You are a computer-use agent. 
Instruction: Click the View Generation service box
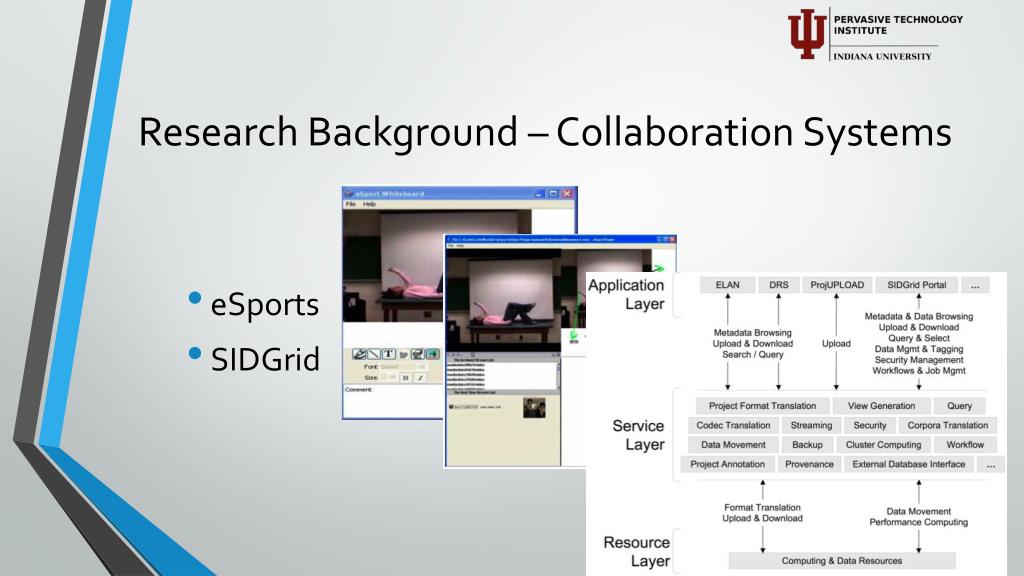[x=881, y=406]
